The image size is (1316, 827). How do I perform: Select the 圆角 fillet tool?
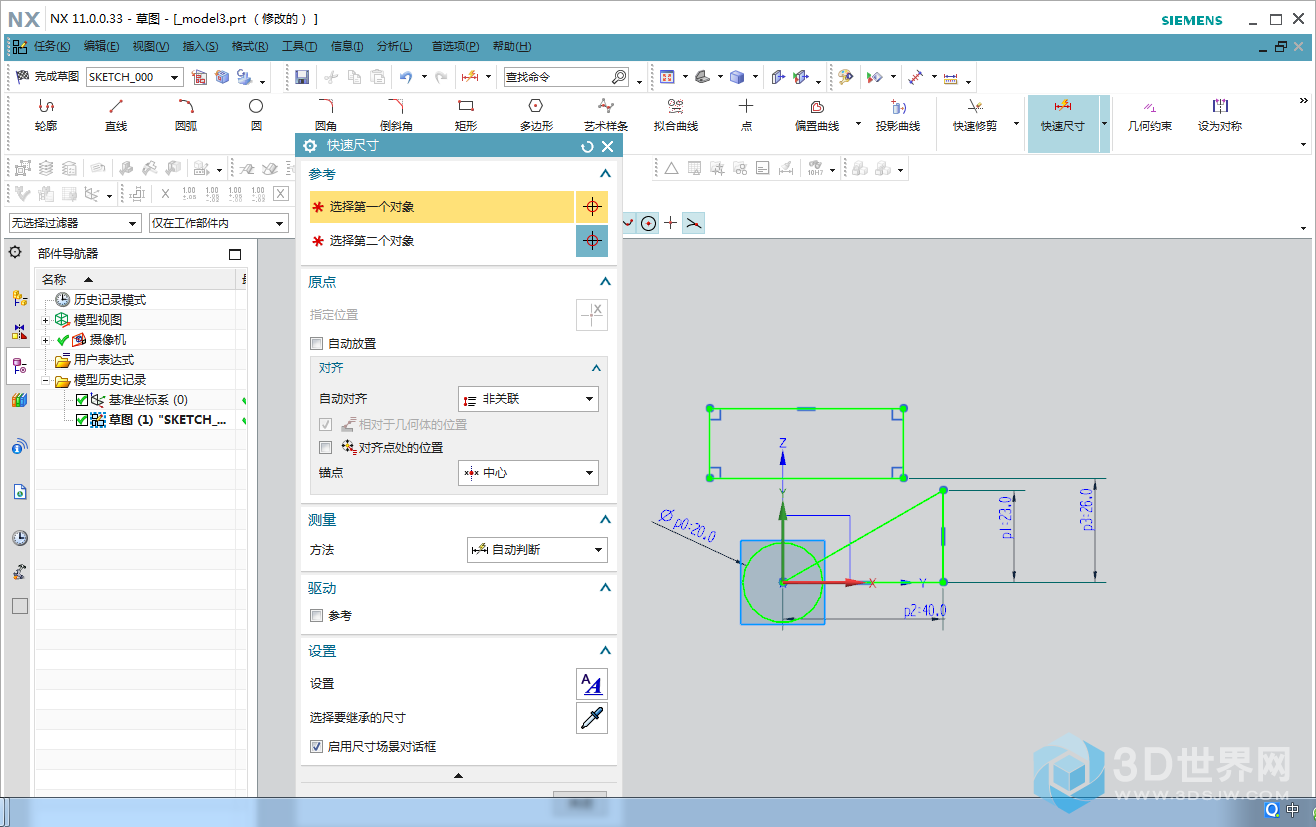click(326, 115)
